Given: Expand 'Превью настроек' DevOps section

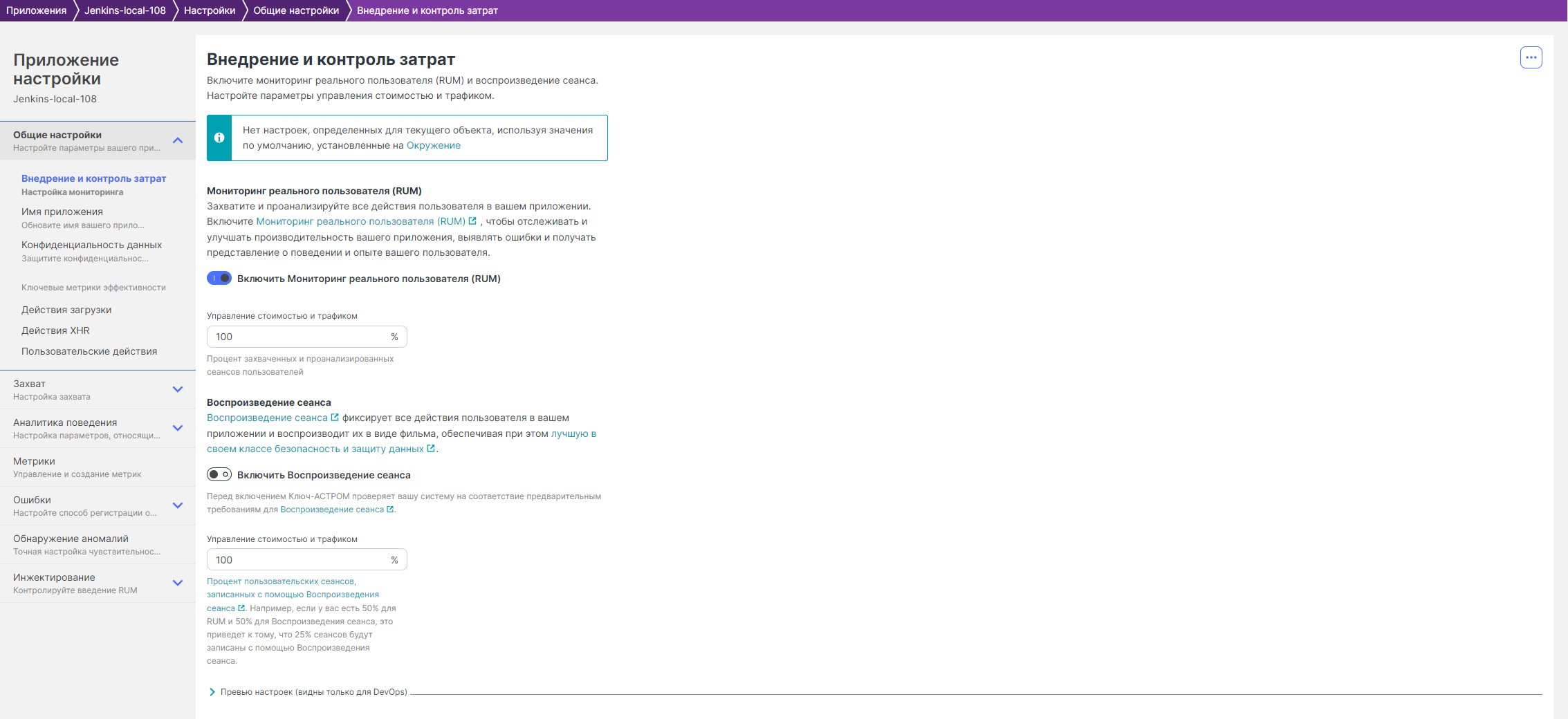Looking at the screenshot, I should click(212, 692).
